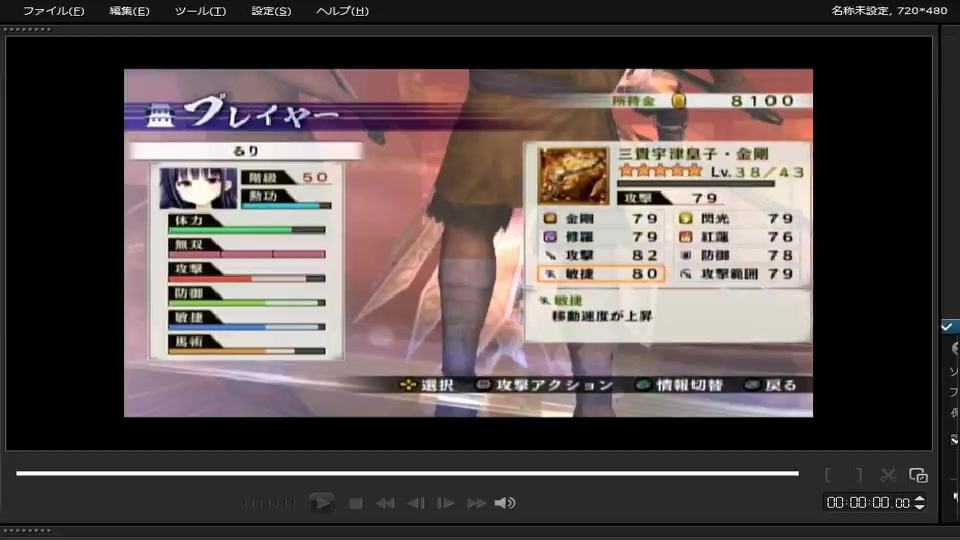Decrease the timecode with the down arrow
Image resolution: width=960 pixels, height=540 pixels.
pyautogui.click(x=919, y=507)
